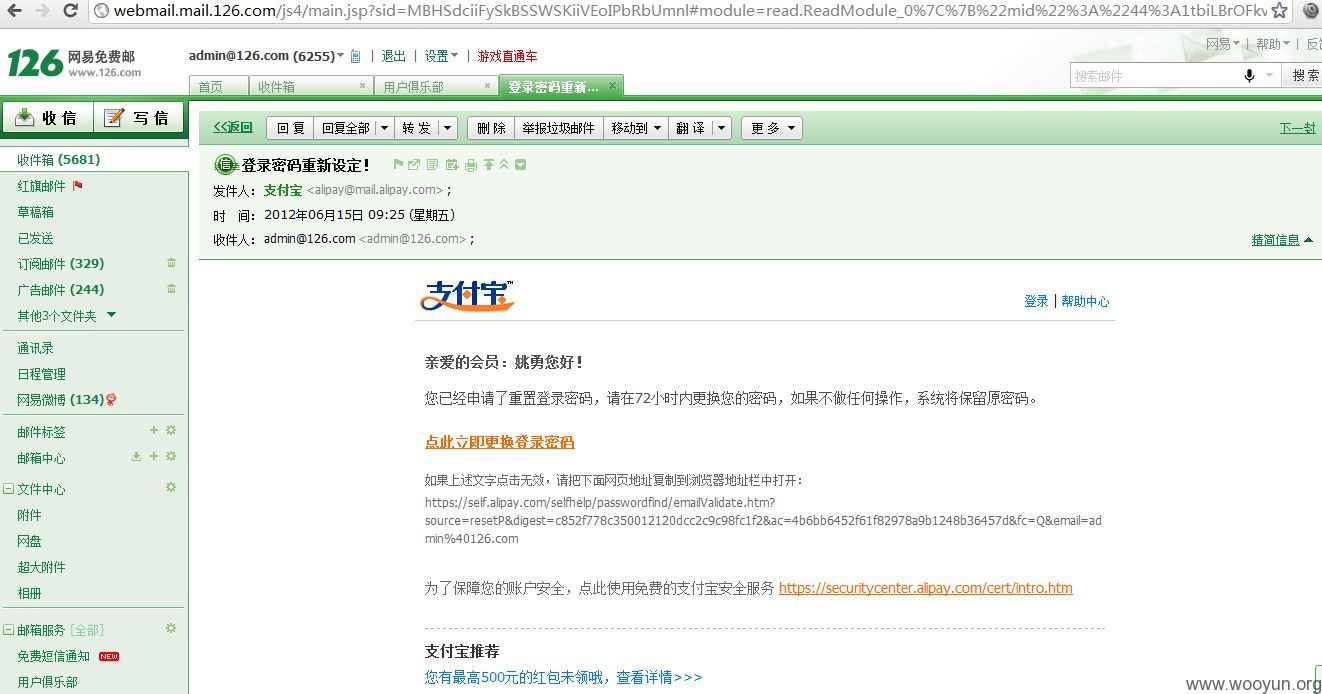The height and width of the screenshot is (694, 1322).
Task: Open the 文件中心 gear settings icon
Action: (171, 487)
